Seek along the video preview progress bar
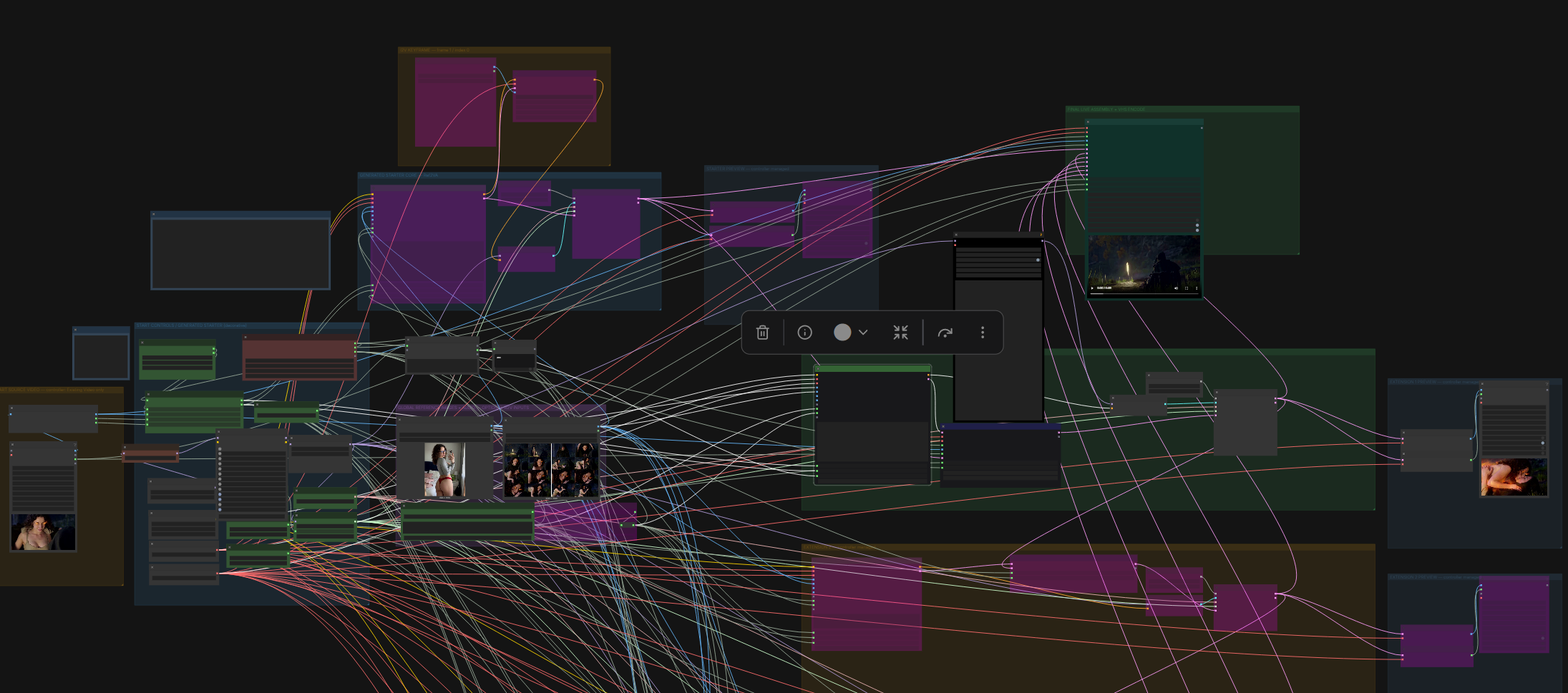Screen dimensions: 1568x693 tap(1144, 293)
